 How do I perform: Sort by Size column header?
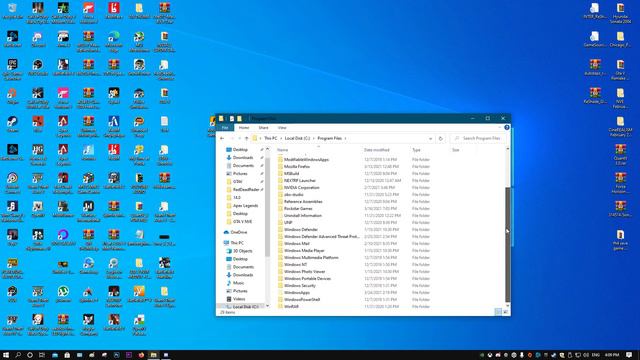point(456,150)
